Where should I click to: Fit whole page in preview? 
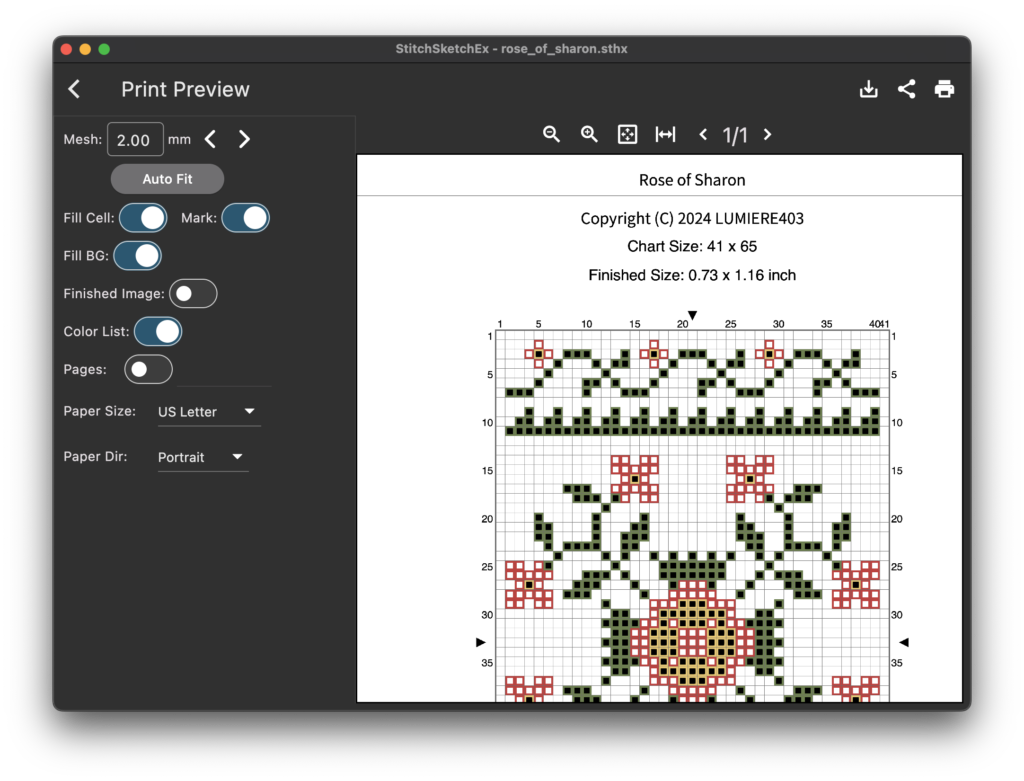point(627,134)
